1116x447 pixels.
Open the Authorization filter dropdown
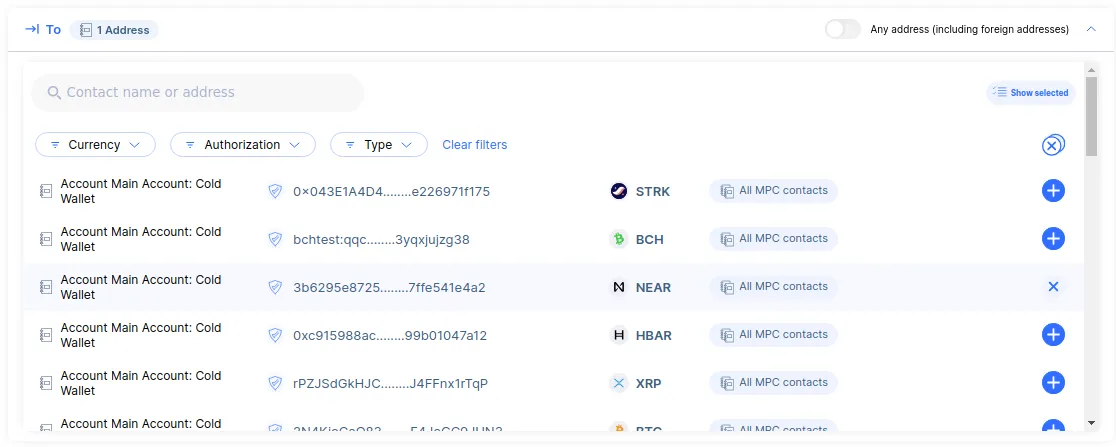click(x=243, y=144)
